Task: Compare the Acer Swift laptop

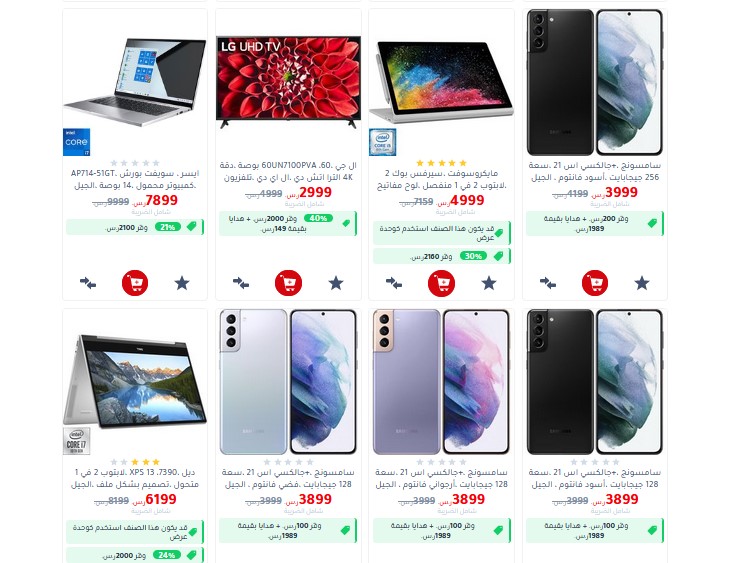Action: pyautogui.click(x=88, y=283)
